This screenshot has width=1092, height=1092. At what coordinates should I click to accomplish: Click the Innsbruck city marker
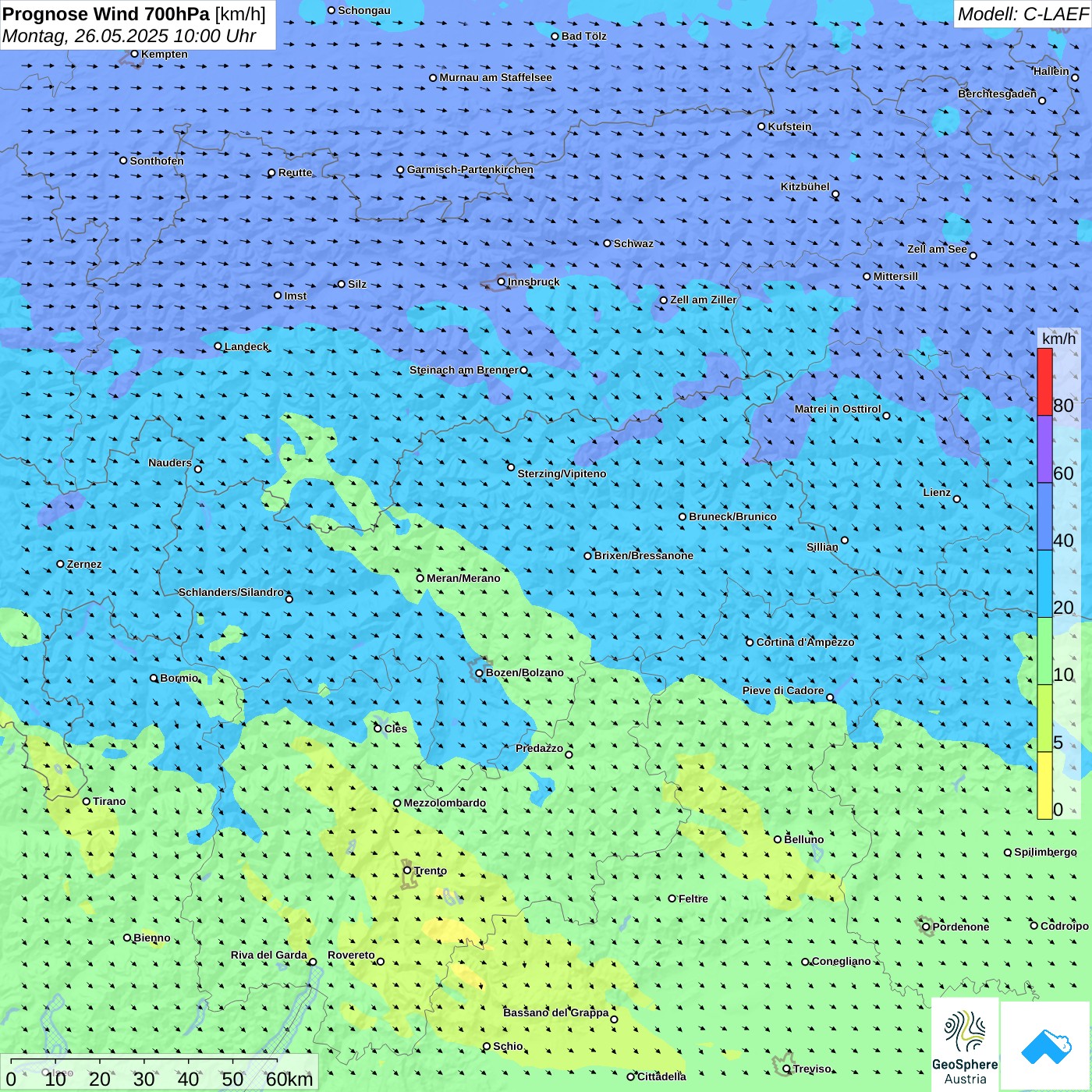pos(502,282)
